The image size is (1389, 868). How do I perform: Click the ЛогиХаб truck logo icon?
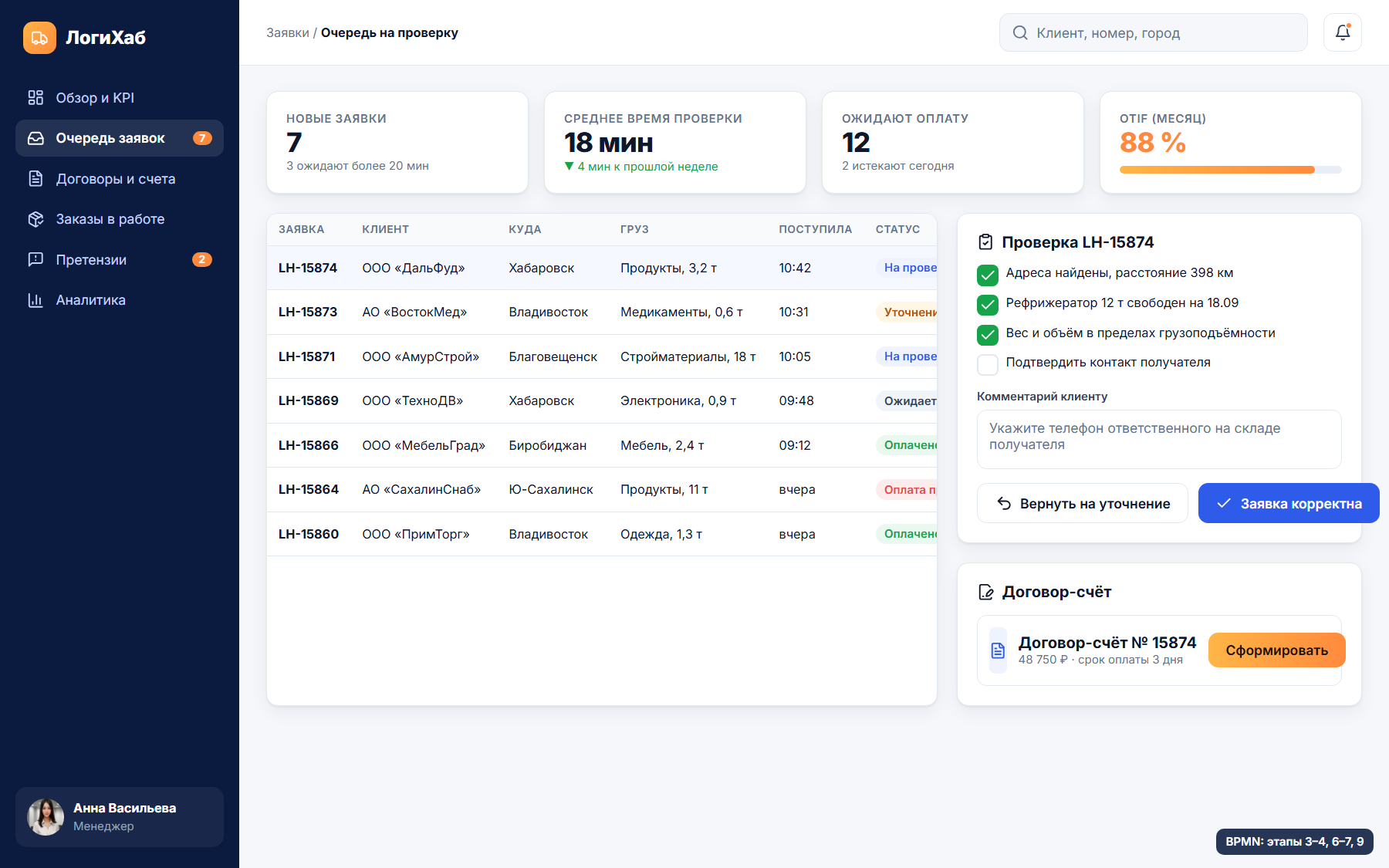(x=39, y=38)
